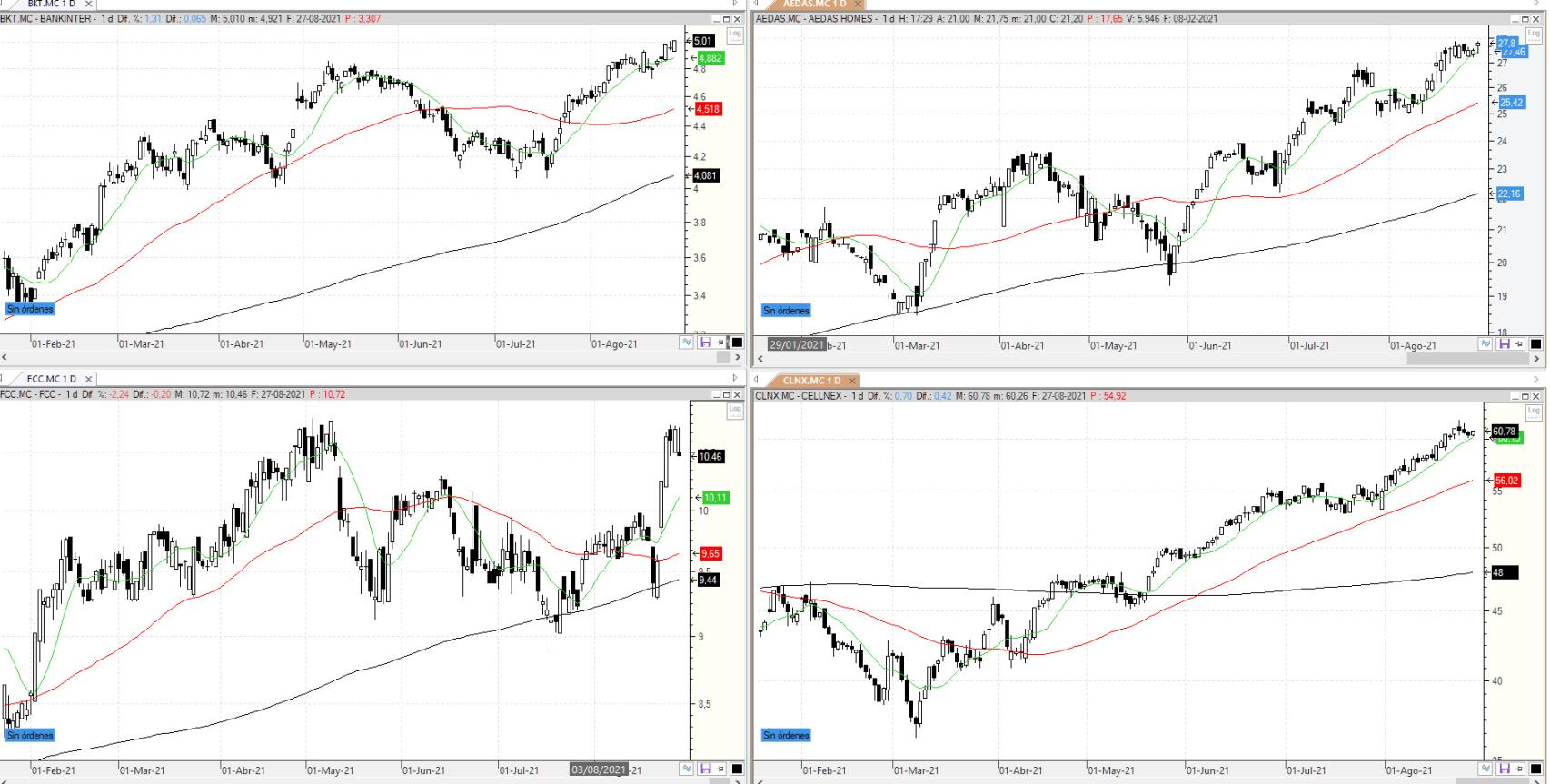The height and width of the screenshot is (784, 1550).
Task: Click the pin icon in AEDAS chart footer
Action: 1519,344
